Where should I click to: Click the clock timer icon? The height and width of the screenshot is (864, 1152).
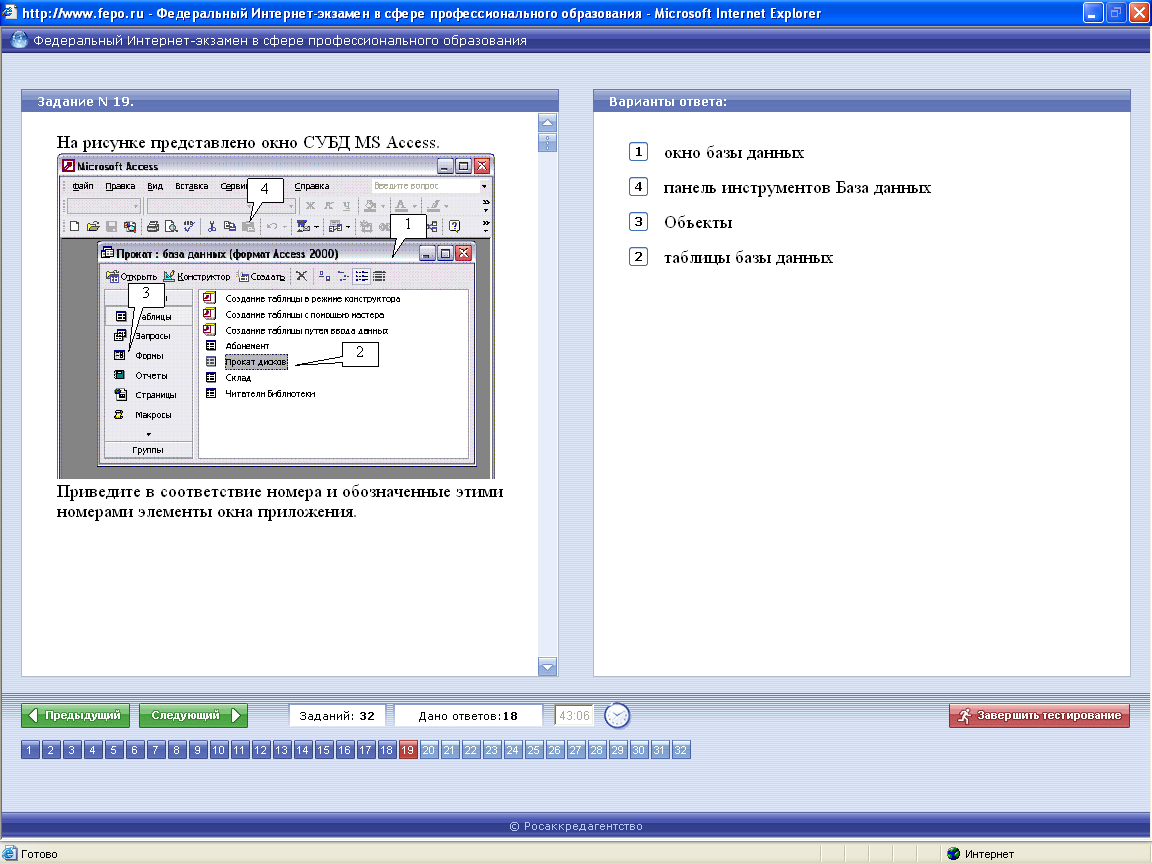pos(617,716)
